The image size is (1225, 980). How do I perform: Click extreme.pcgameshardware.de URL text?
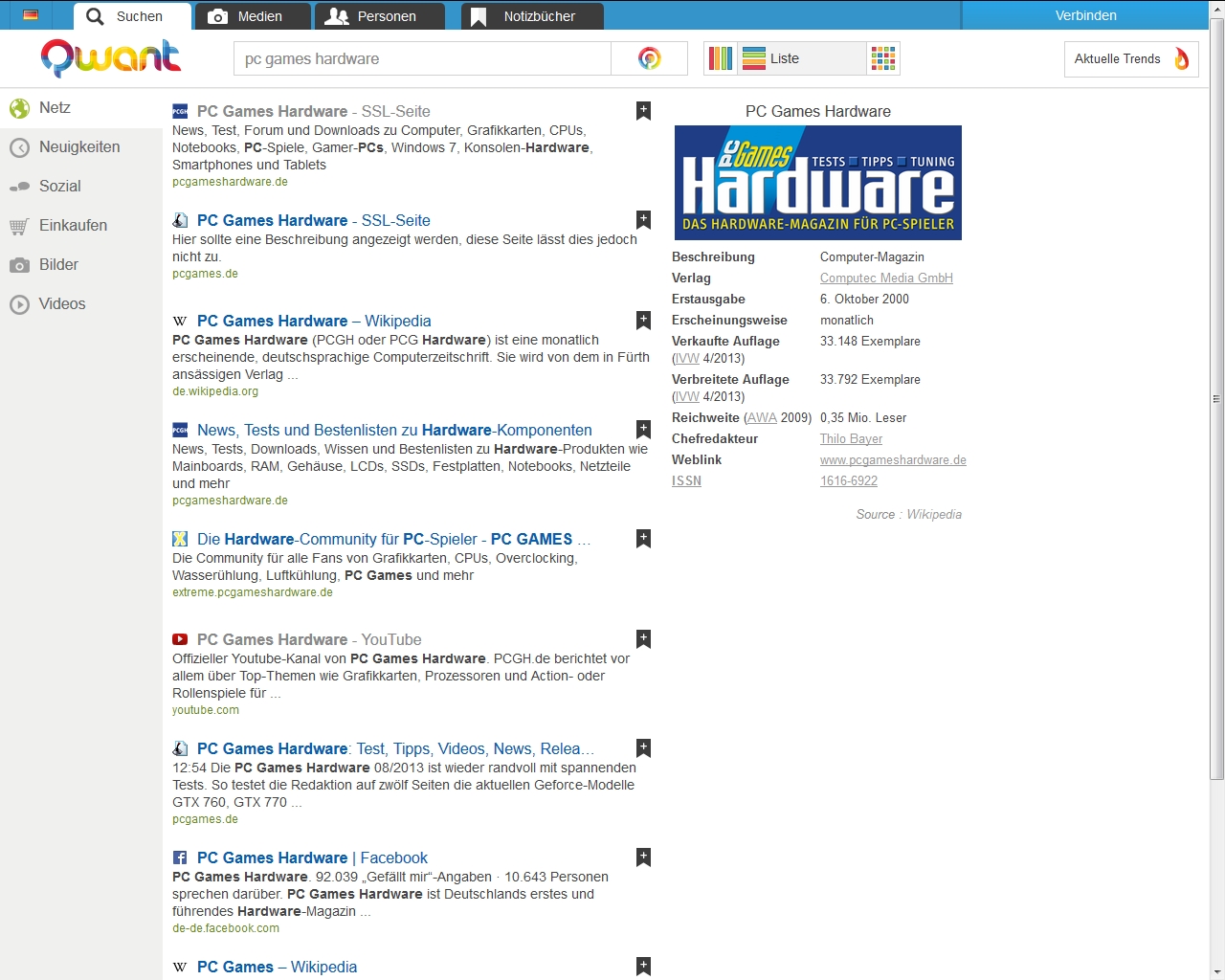click(253, 592)
